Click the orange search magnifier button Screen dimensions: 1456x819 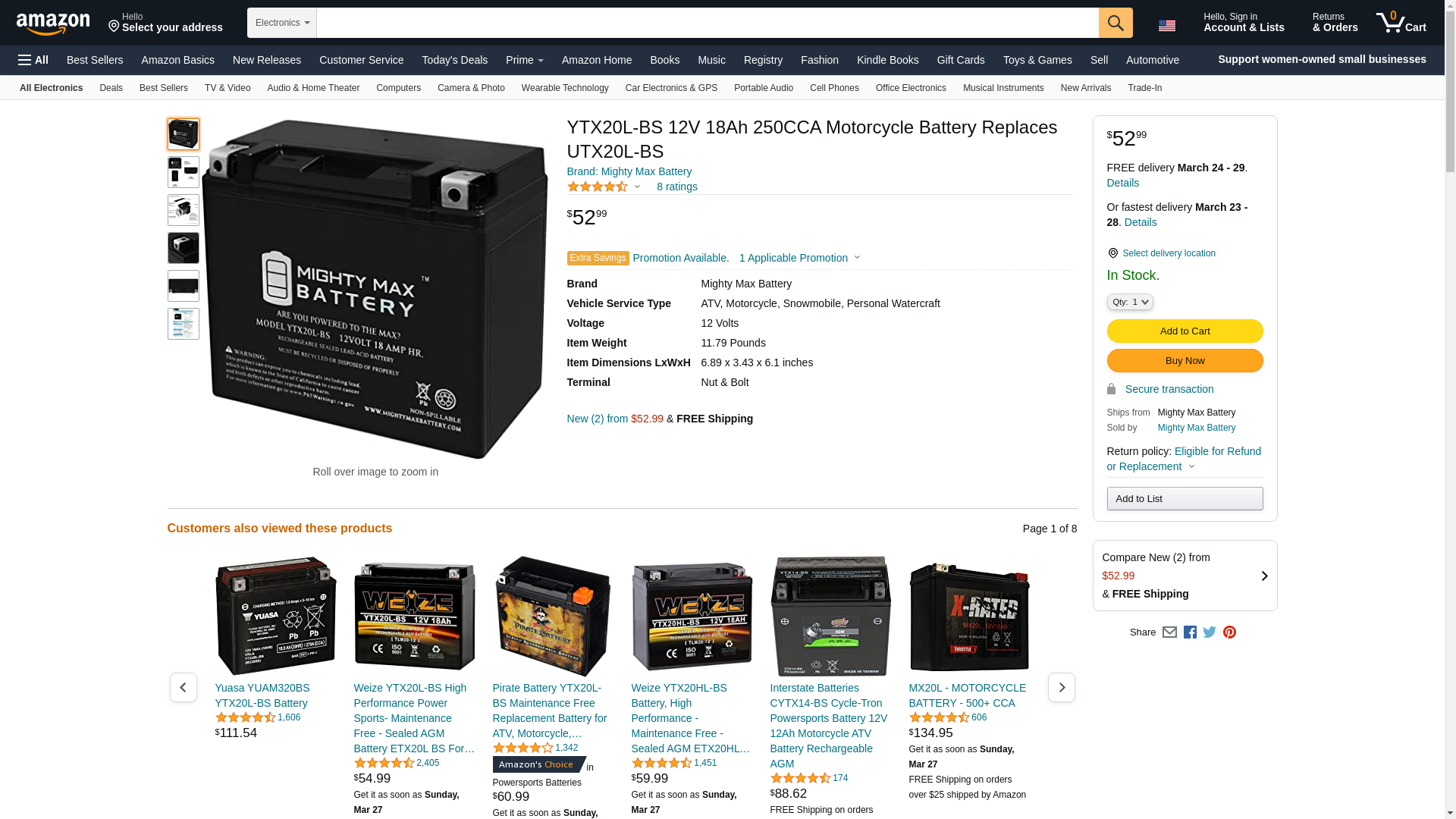point(1116,23)
